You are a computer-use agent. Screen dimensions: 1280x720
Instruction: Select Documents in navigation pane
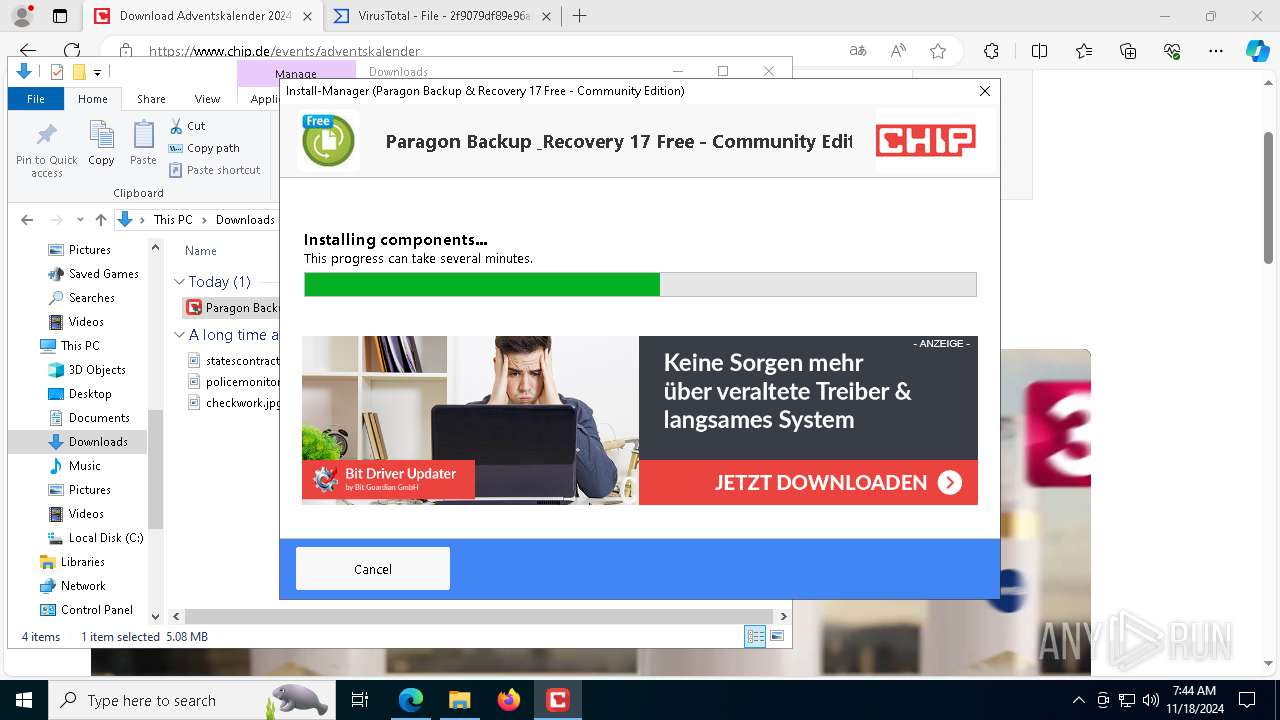(x=89, y=418)
